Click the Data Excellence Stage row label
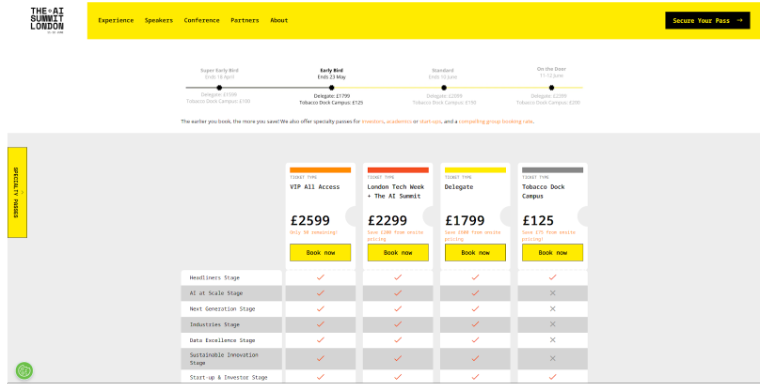The height and width of the screenshot is (386, 764). [x=222, y=340]
